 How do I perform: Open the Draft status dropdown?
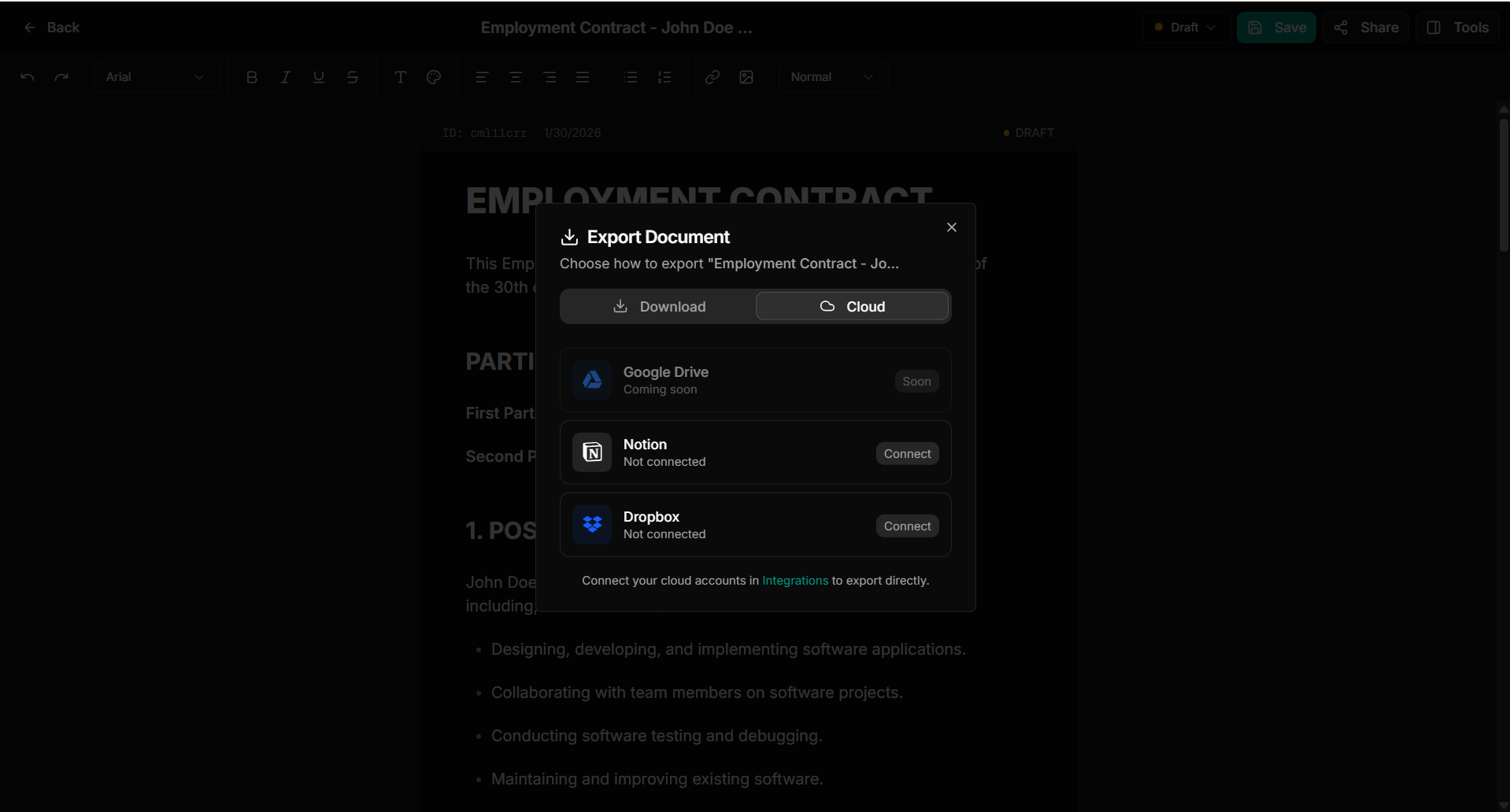click(x=1186, y=28)
